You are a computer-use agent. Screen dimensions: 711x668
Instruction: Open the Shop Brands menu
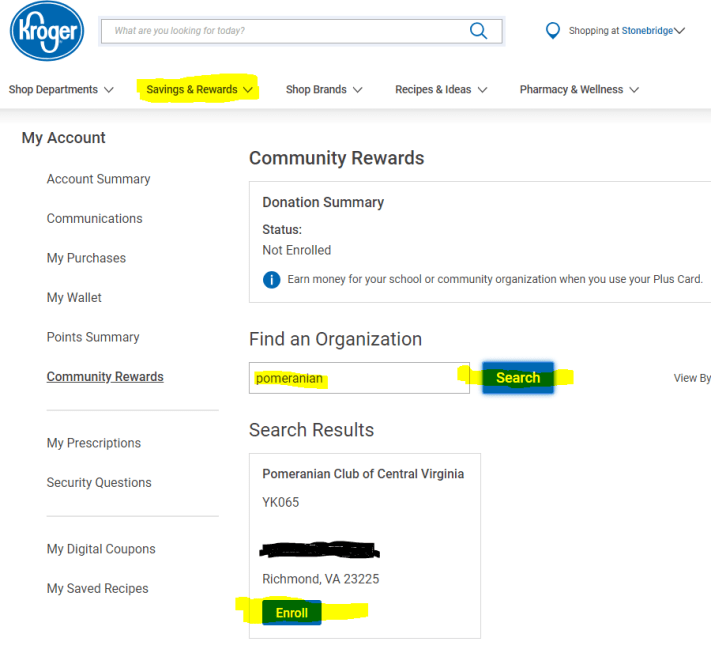coord(324,89)
